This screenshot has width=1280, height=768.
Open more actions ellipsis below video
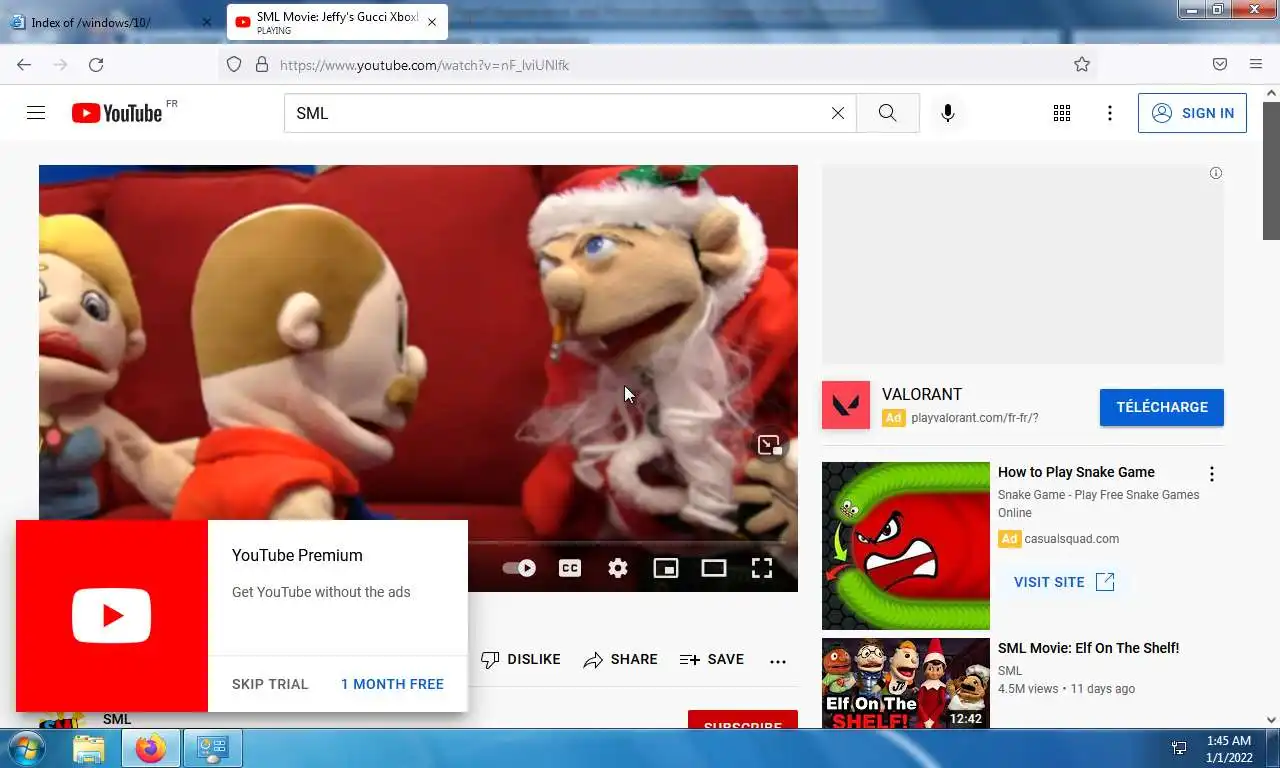(x=778, y=660)
